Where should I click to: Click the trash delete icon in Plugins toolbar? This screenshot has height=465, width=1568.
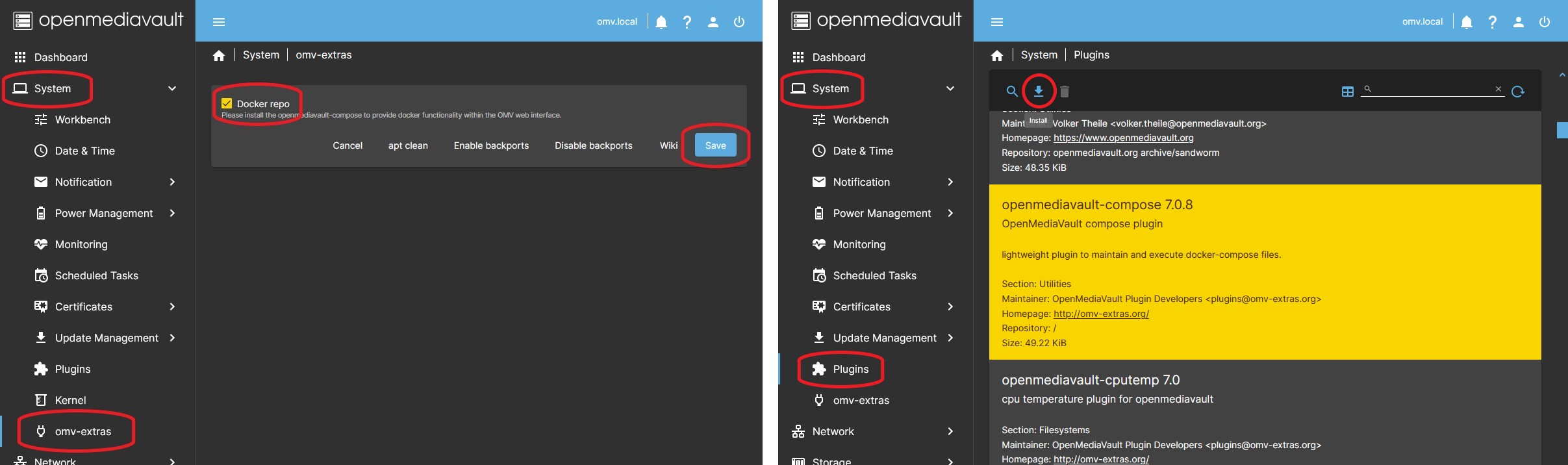point(1065,92)
